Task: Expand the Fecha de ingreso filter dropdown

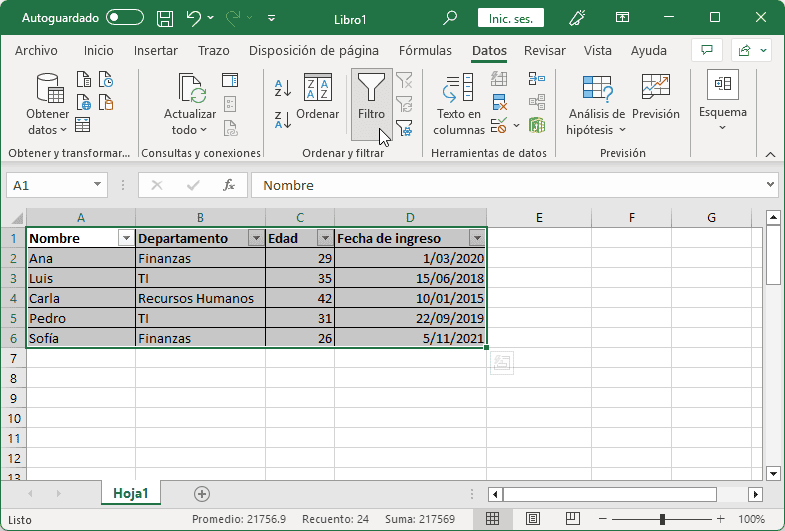Action: (x=477, y=238)
